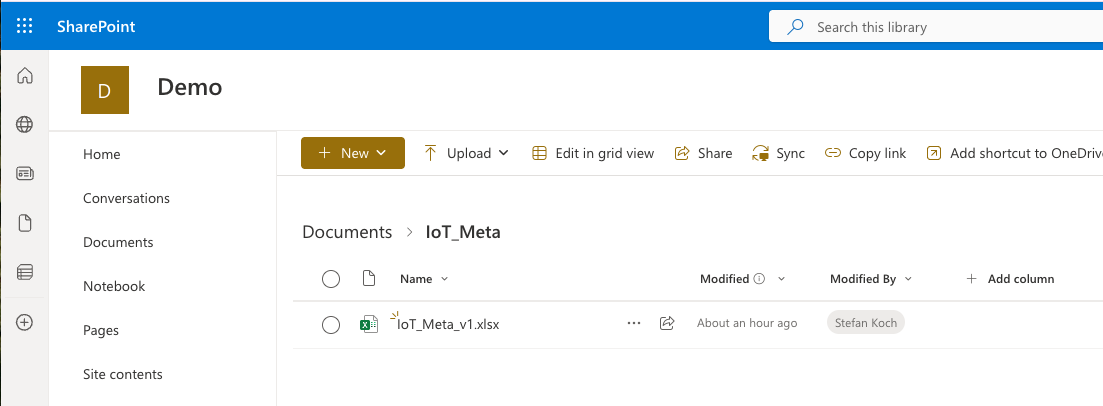The image size is (1103, 406).
Task: Click the Documents breadcrumb link
Action: pos(347,232)
